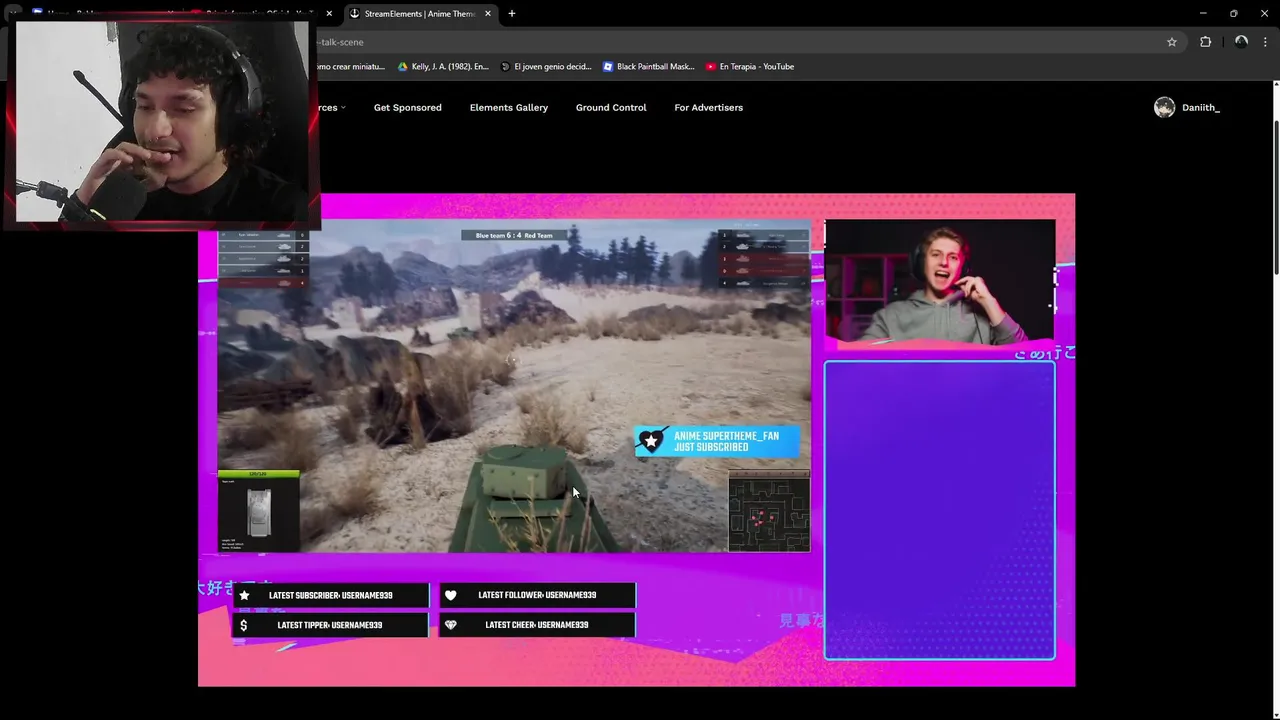This screenshot has height=720, width=1280.
Task: Minimize the Chrome window
Action: click(x=1203, y=14)
